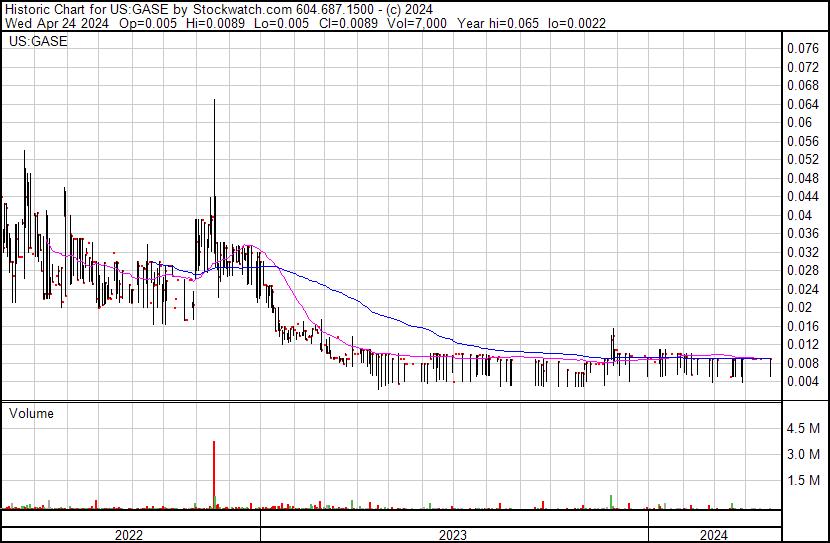Click the 'Year hi=0.065' value
830x543 pixels.
pos(498,23)
